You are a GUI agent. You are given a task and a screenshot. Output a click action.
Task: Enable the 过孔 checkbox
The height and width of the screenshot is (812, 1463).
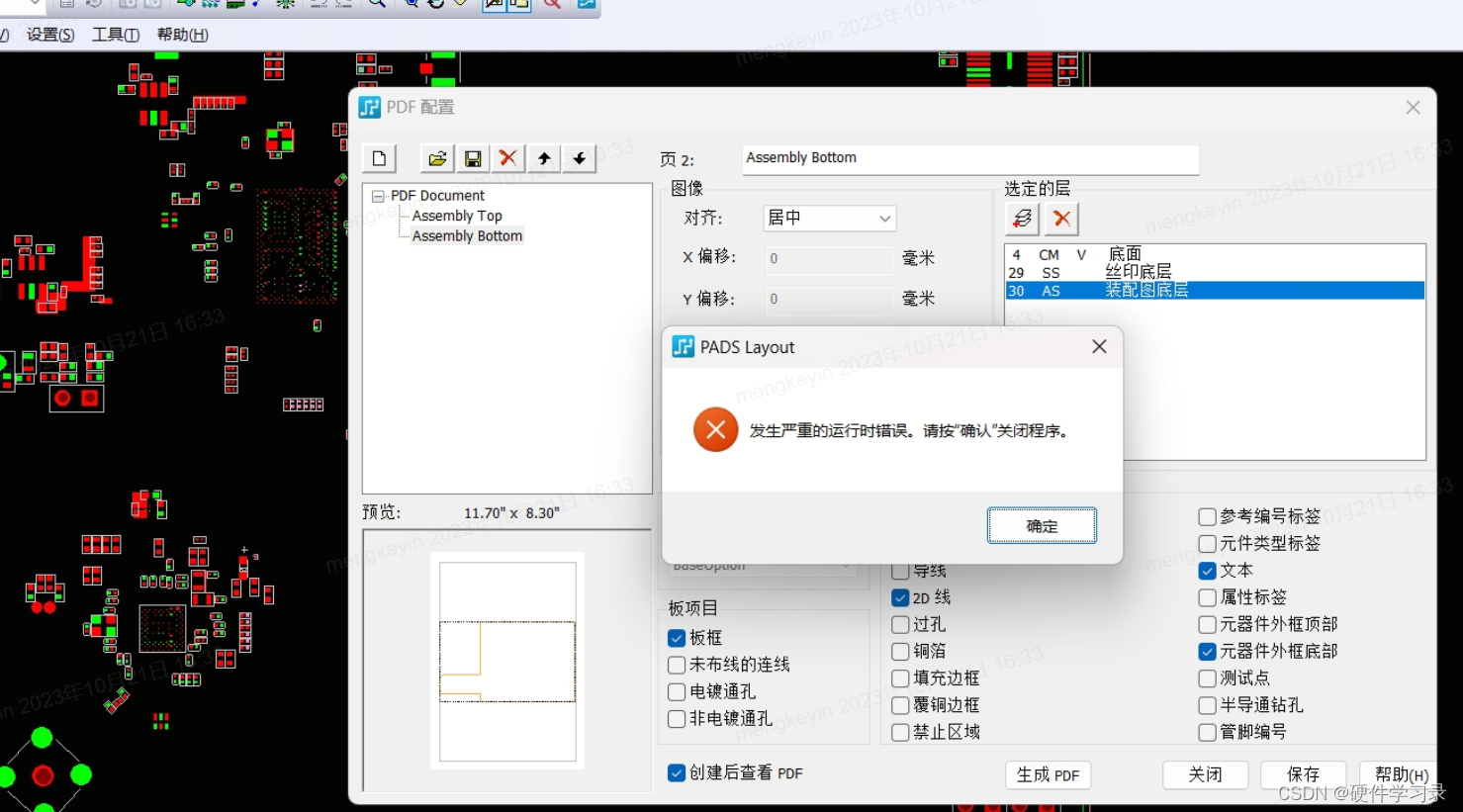pyautogui.click(x=900, y=624)
